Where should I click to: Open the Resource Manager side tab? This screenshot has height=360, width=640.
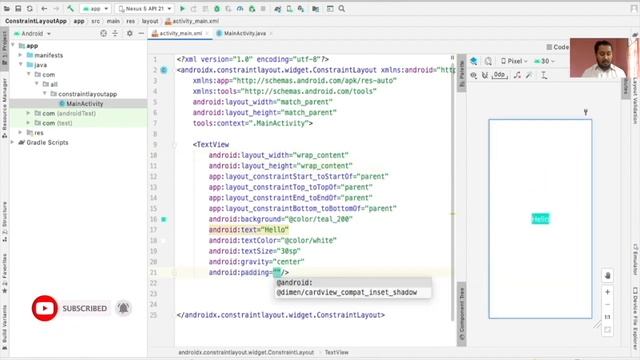click(4, 108)
